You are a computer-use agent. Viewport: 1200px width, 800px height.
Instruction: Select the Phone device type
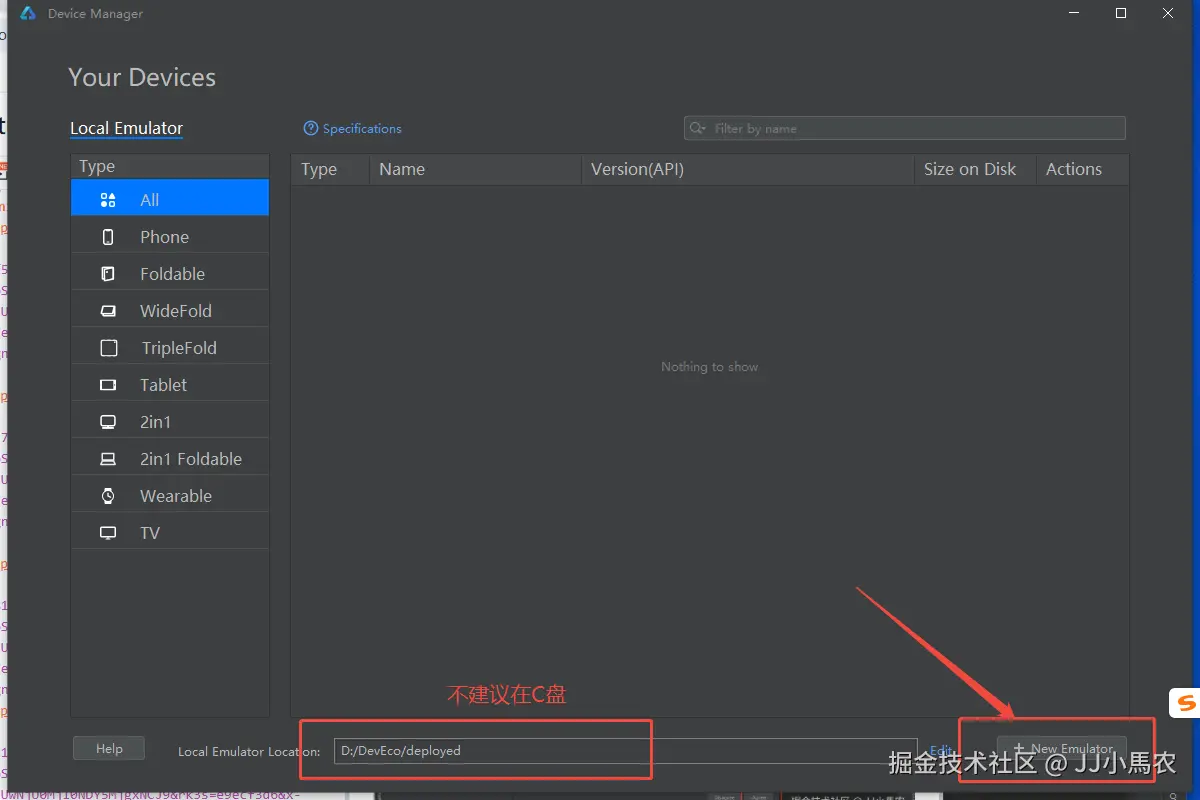(170, 237)
